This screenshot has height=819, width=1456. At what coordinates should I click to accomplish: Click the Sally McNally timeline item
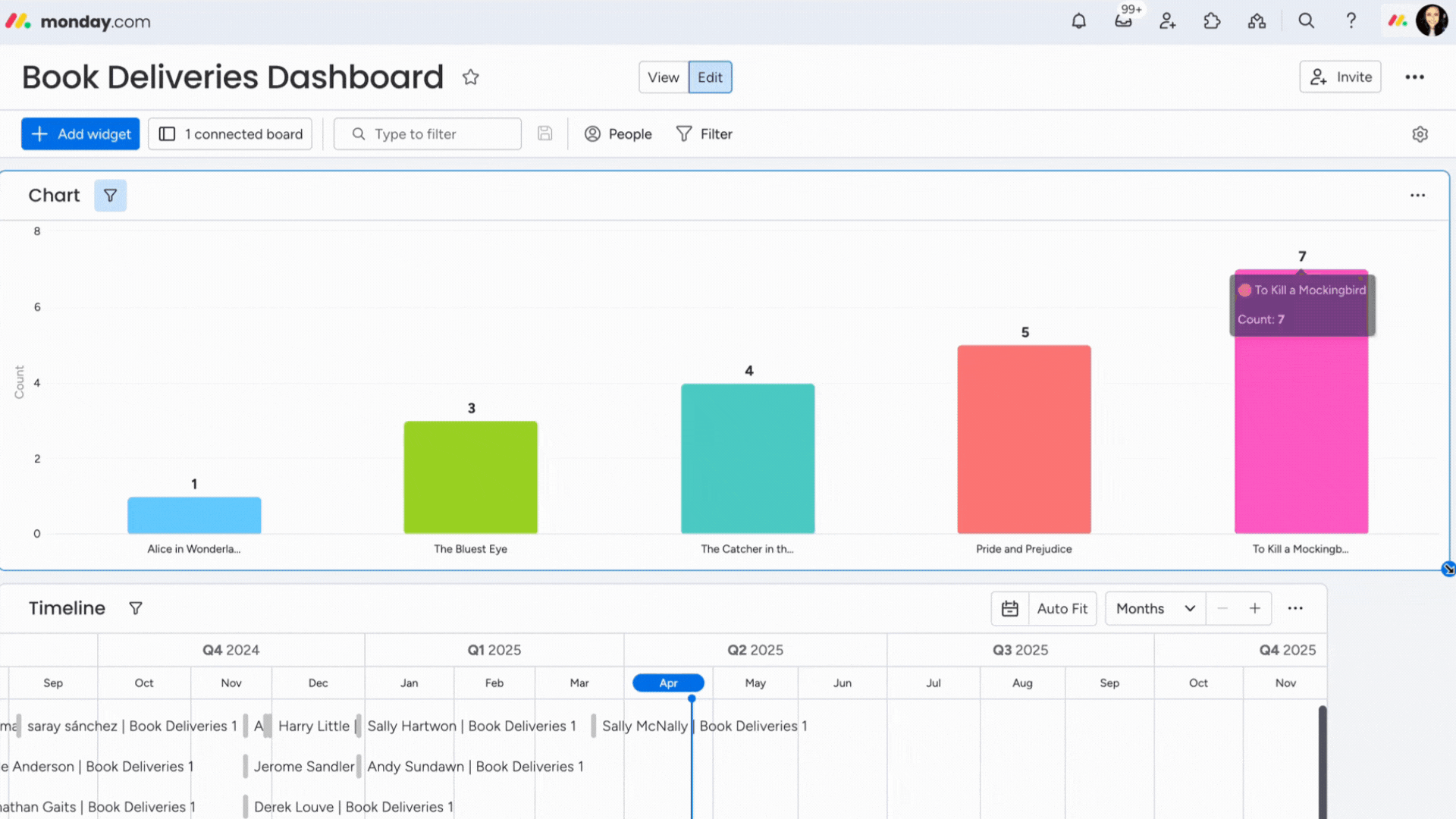(x=704, y=726)
